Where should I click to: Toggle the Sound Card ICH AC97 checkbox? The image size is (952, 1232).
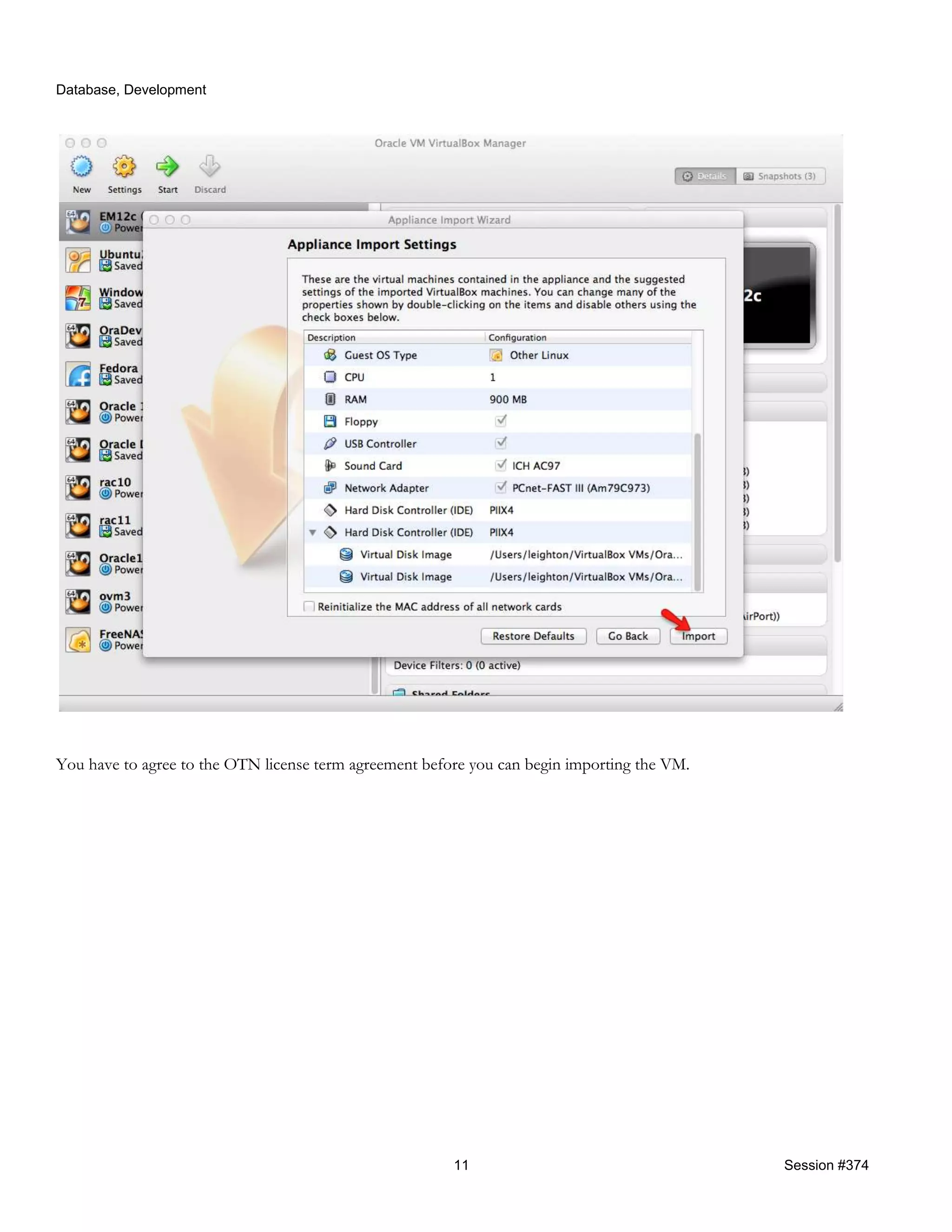pos(501,465)
